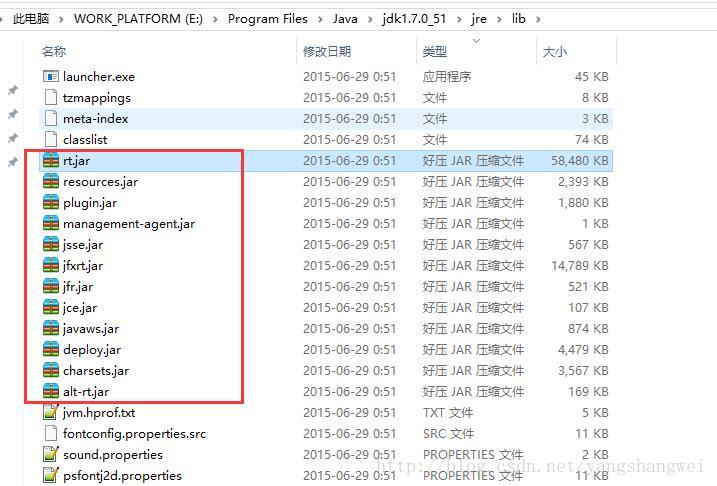Navigate to jre breadcrumb
Image resolution: width=717 pixels, height=486 pixels.
[479, 19]
